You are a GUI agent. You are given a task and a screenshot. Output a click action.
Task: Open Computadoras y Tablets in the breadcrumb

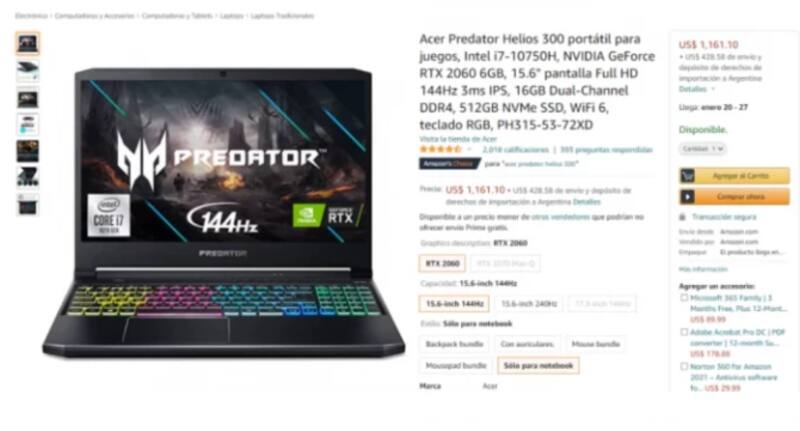[177, 16]
